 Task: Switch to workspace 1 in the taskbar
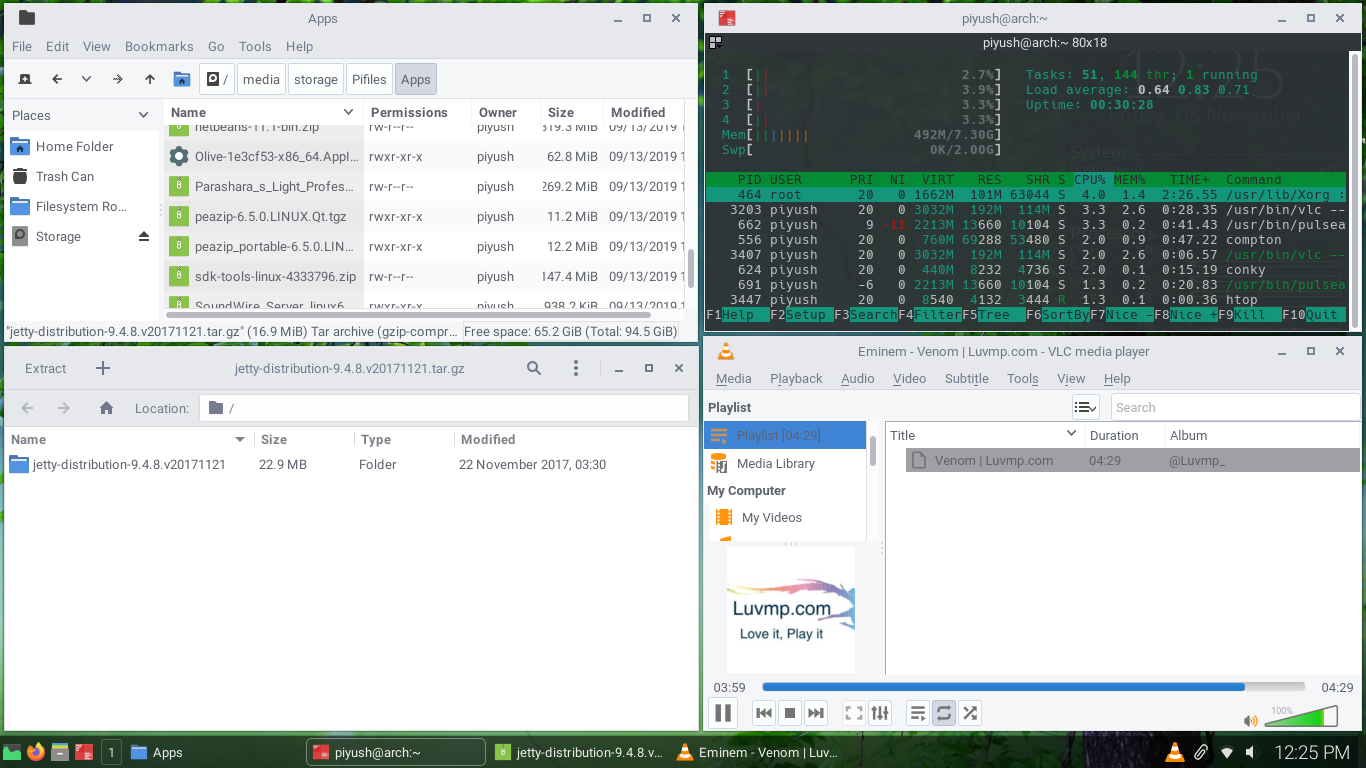pyautogui.click(x=111, y=752)
